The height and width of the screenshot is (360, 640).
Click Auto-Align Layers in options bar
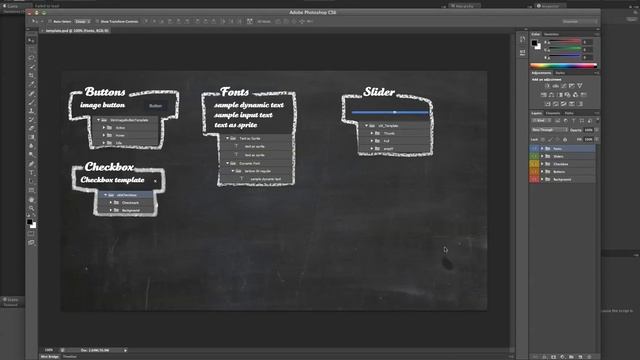point(250,21)
